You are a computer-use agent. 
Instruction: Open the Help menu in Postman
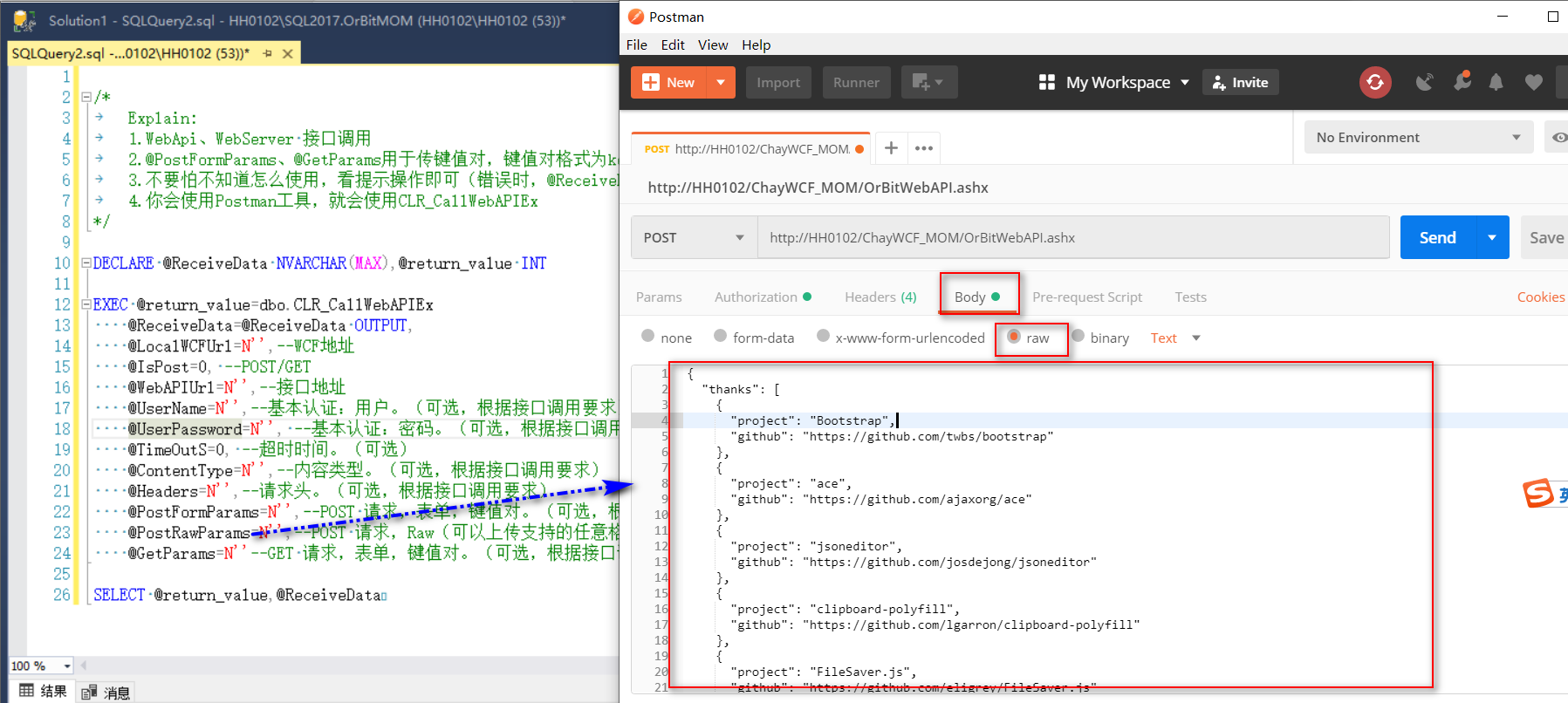[757, 44]
